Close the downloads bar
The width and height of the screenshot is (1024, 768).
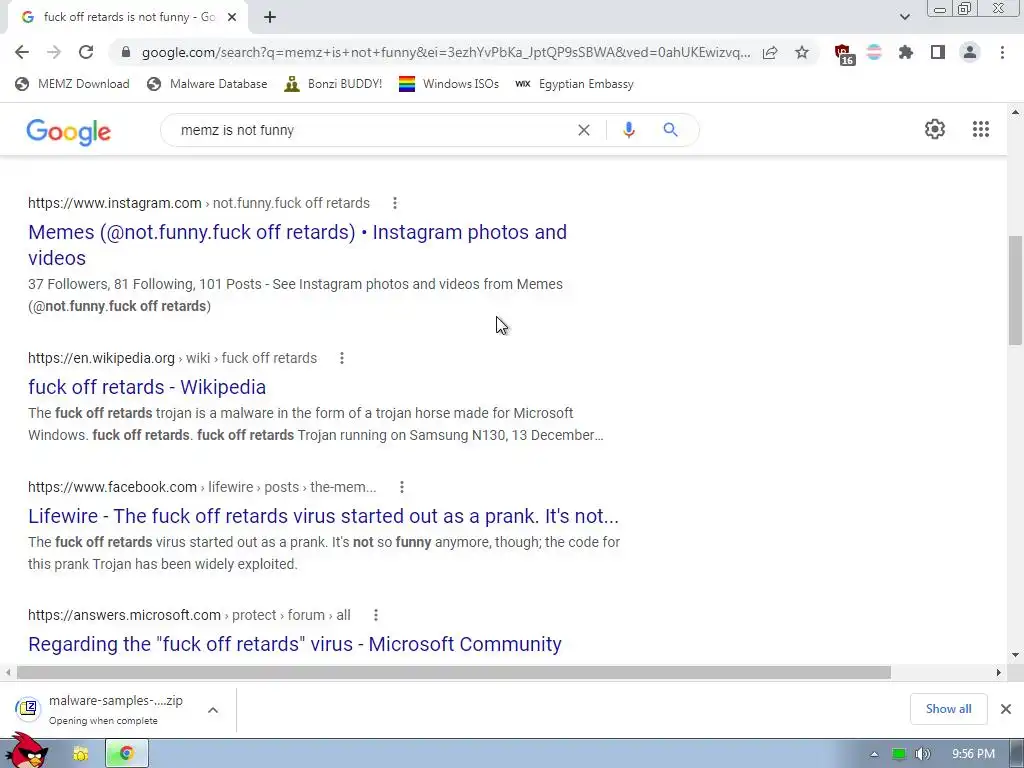click(x=1006, y=709)
